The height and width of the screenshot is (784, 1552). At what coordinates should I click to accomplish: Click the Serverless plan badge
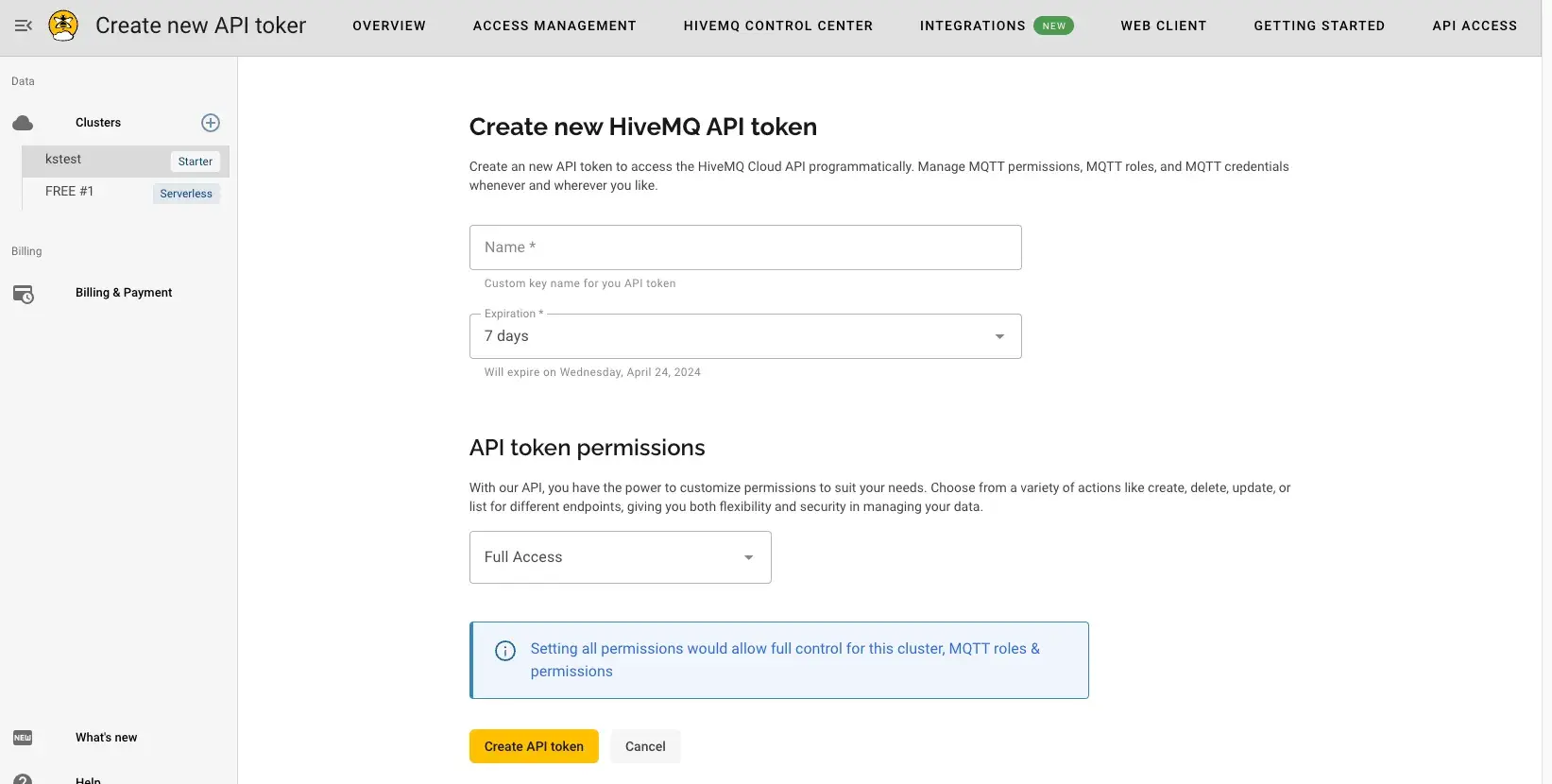click(186, 194)
